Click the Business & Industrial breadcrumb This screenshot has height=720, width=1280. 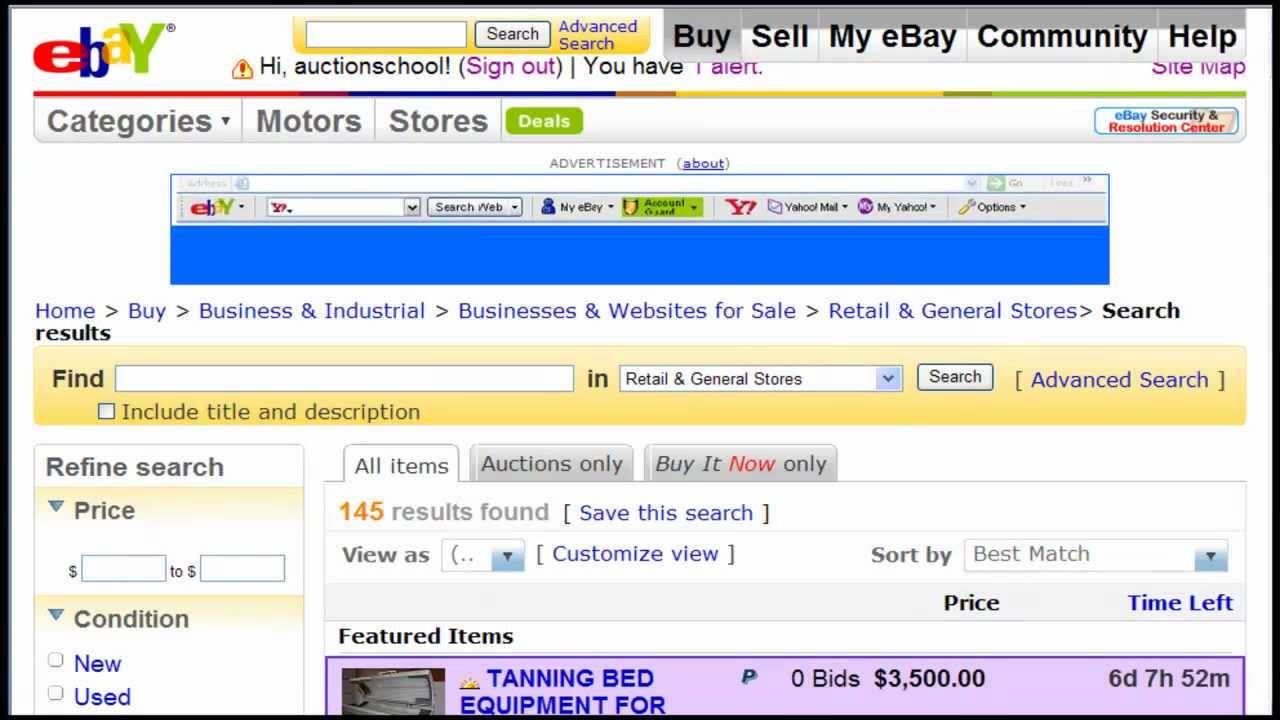312,311
